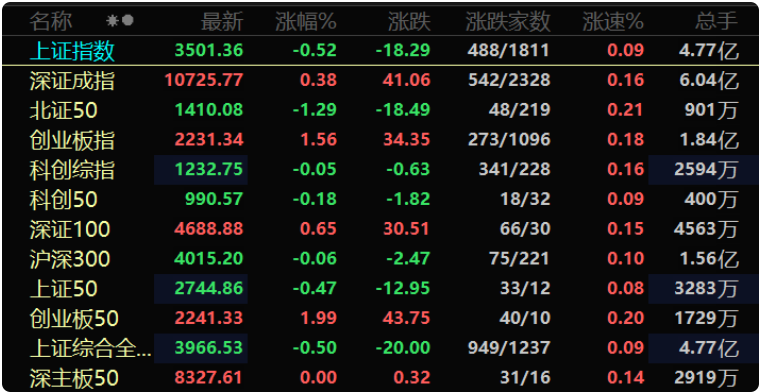Image resolution: width=765 pixels, height=392 pixels.
Task: Sort by 最新 column header
Action: click(222, 21)
